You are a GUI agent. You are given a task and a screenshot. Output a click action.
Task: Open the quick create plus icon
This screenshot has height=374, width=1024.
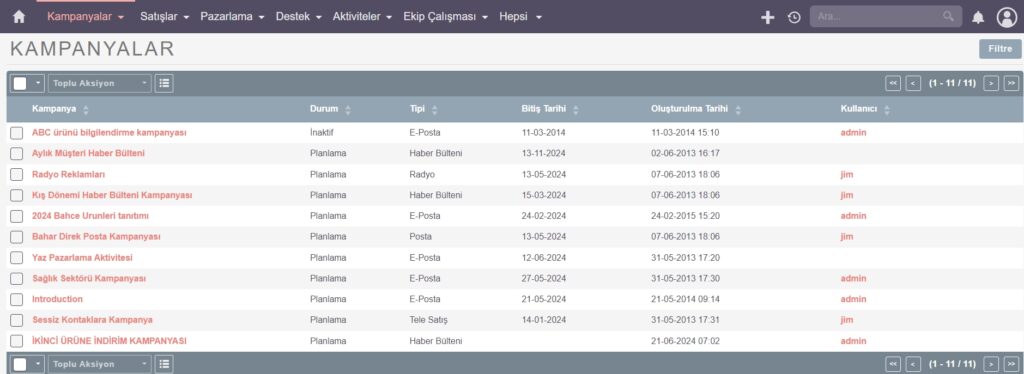tap(768, 18)
